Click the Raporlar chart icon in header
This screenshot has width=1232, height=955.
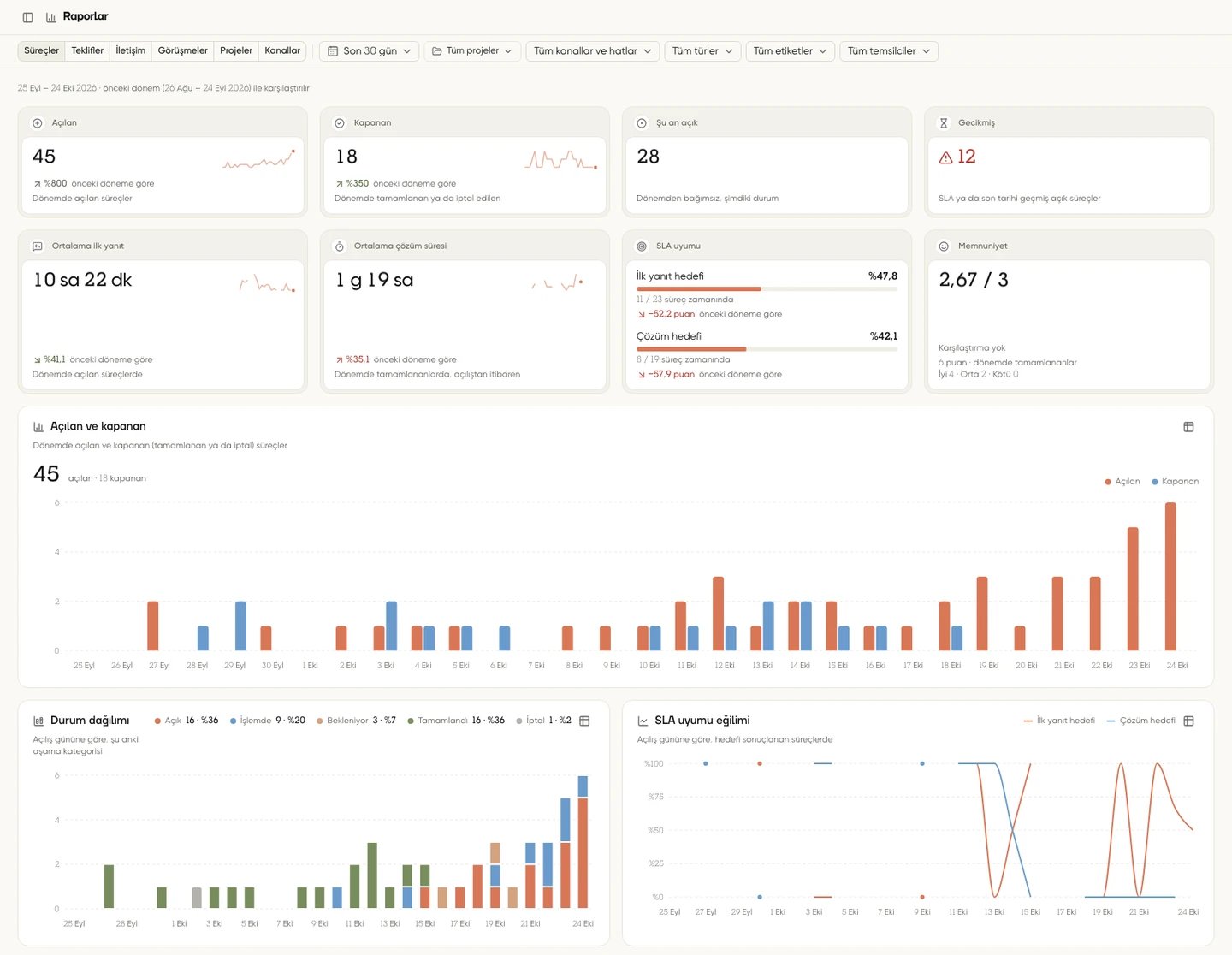pos(51,17)
